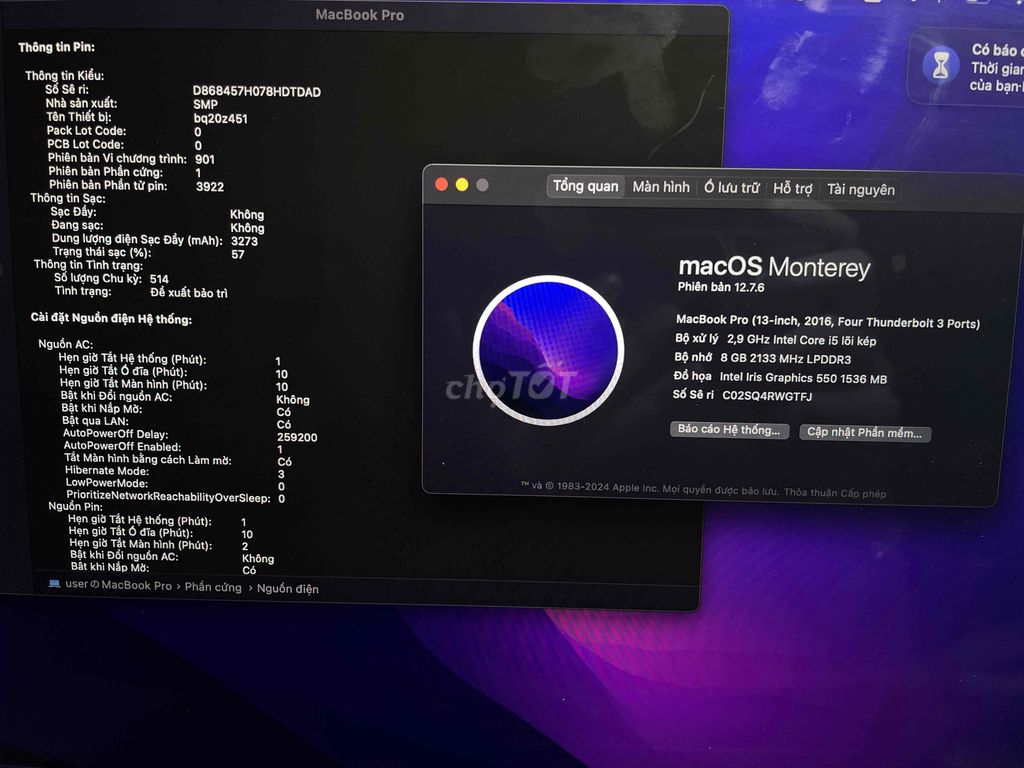
Task: Select user MacBook Pro in path bar
Action: pyautogui.click(x=118, y=584)
